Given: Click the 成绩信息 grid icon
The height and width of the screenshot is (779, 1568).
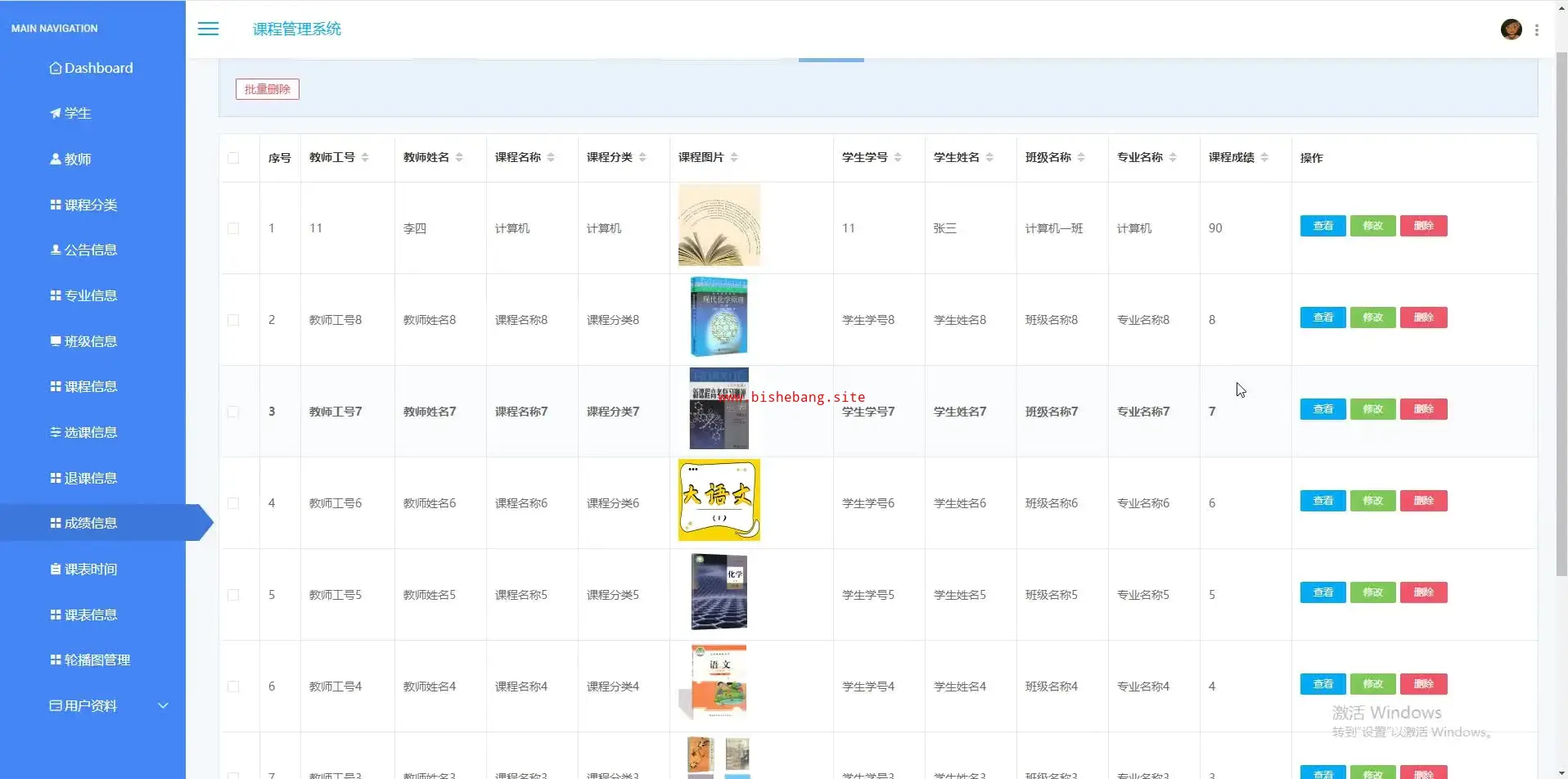Looking at the screenshot, I should coord(56,523).
